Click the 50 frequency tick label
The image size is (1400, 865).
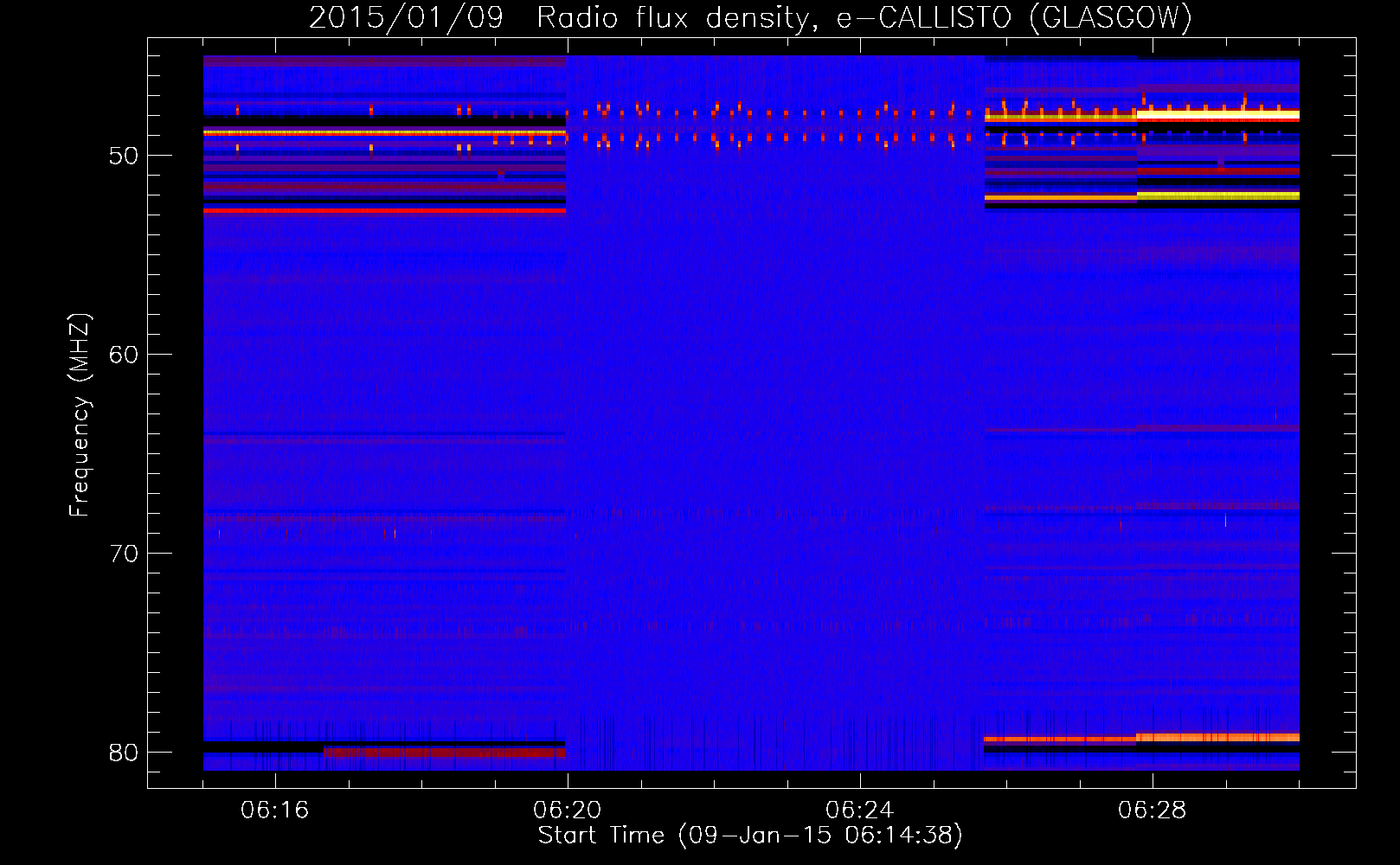click(x=124, y=156)
